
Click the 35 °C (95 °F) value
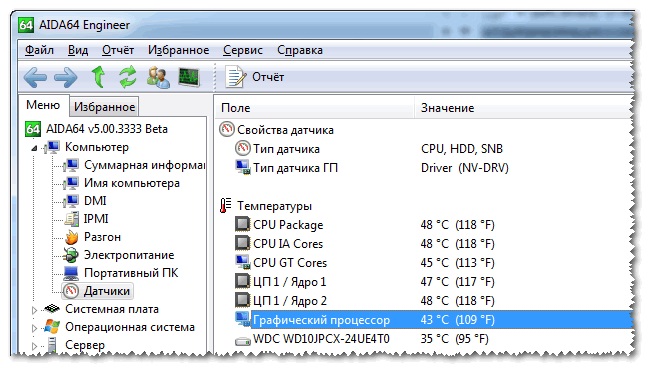click(x=454, y=339)
